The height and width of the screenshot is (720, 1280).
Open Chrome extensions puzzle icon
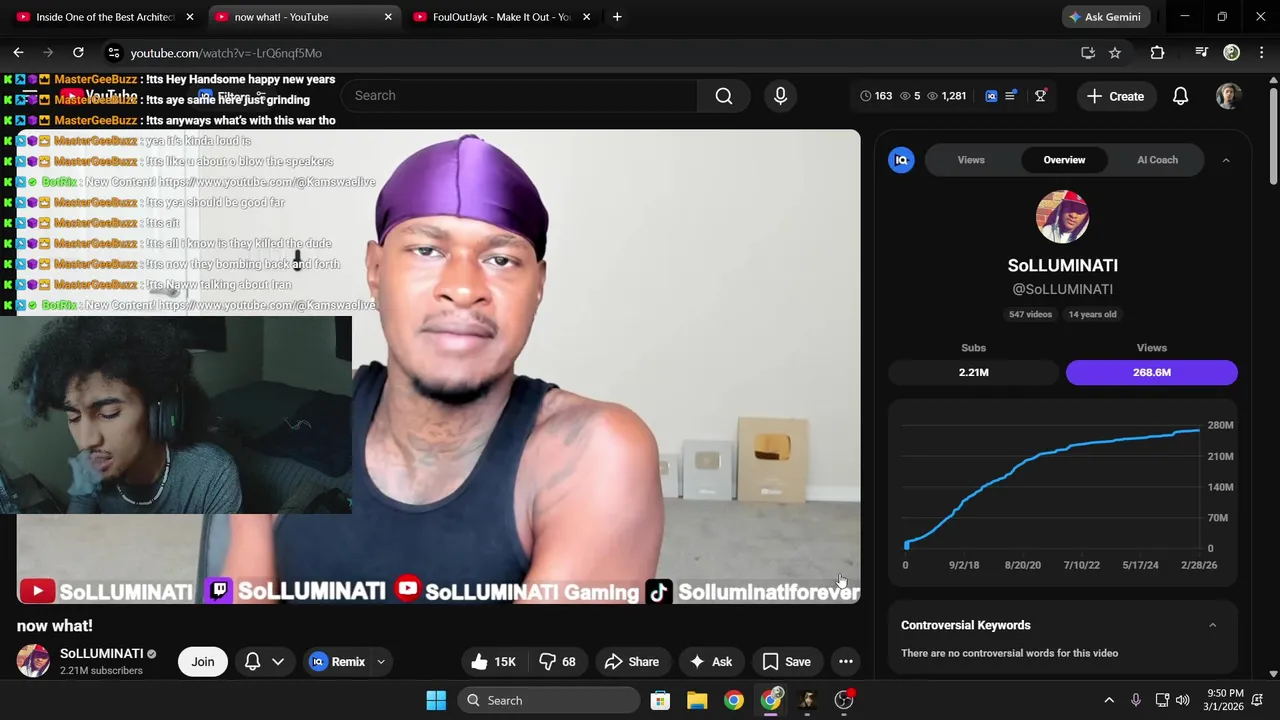tap(1157, 53)
